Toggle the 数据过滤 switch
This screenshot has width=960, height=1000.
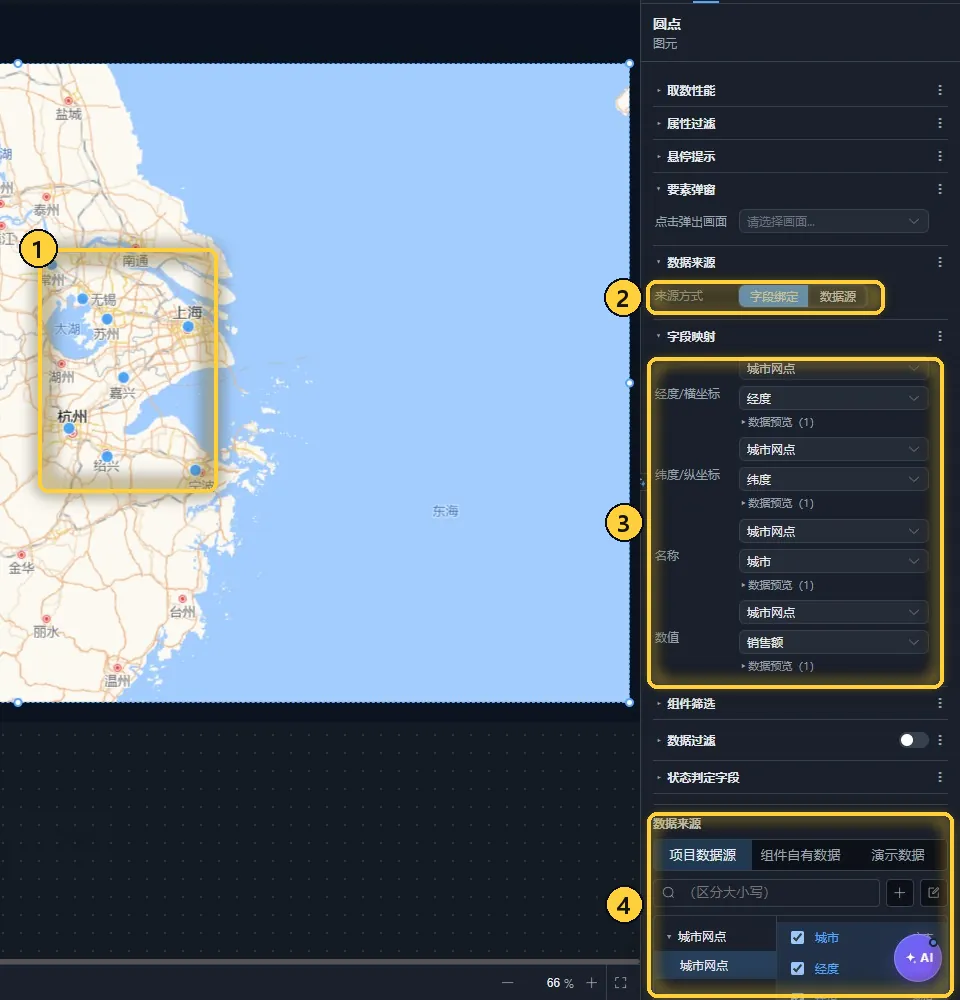pyautogui.click(x=913, y=740)
